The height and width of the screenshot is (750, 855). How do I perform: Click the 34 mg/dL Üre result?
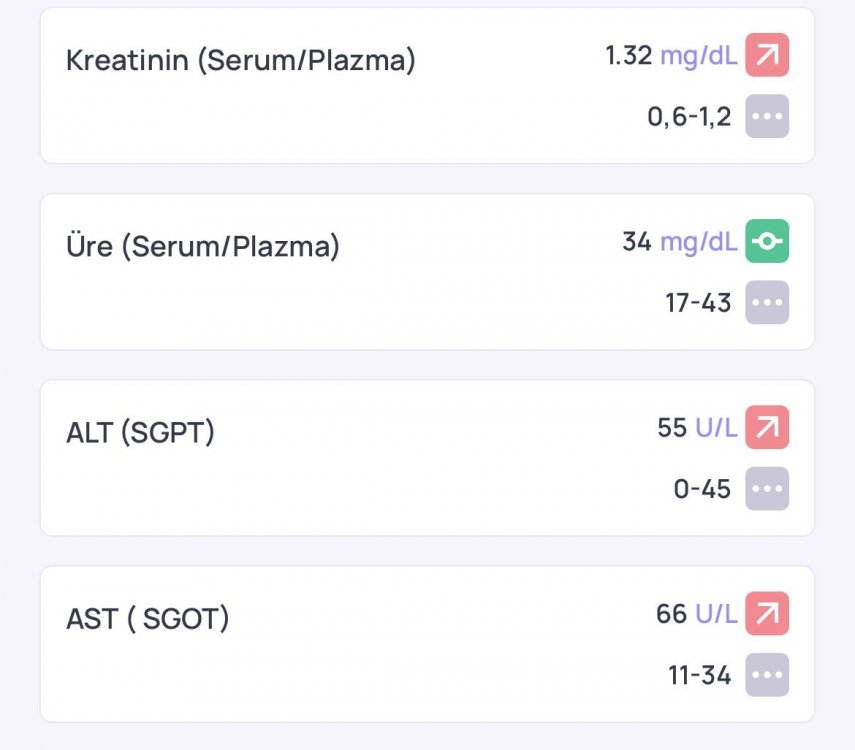[x=680, y=242]
